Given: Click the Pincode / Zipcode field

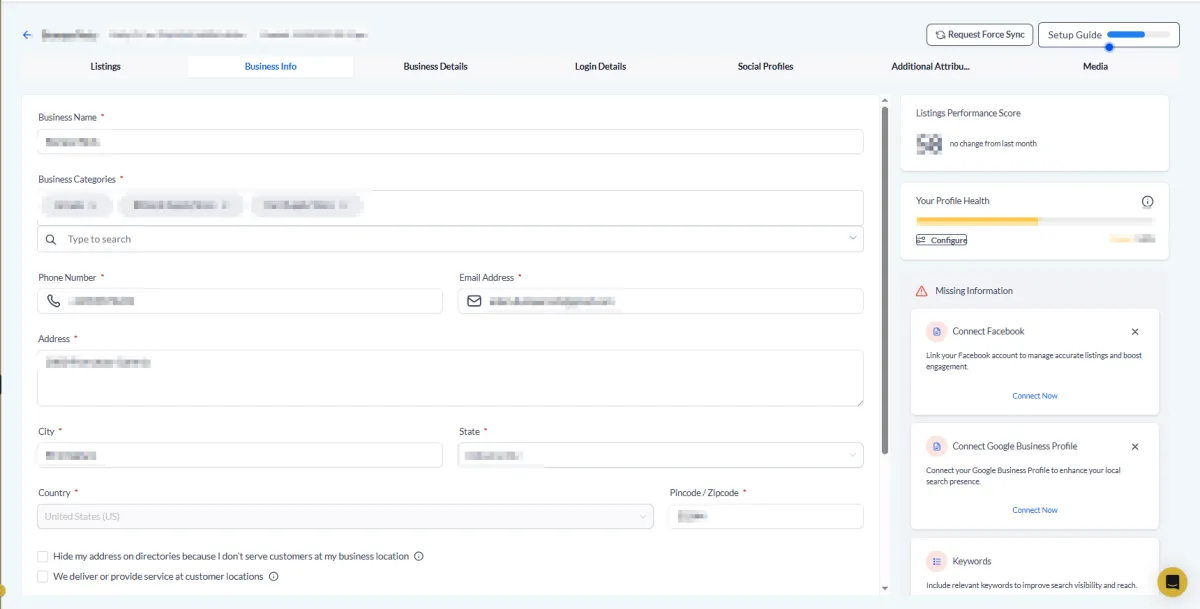Looking at the screenshot, I should pos(766,516).
